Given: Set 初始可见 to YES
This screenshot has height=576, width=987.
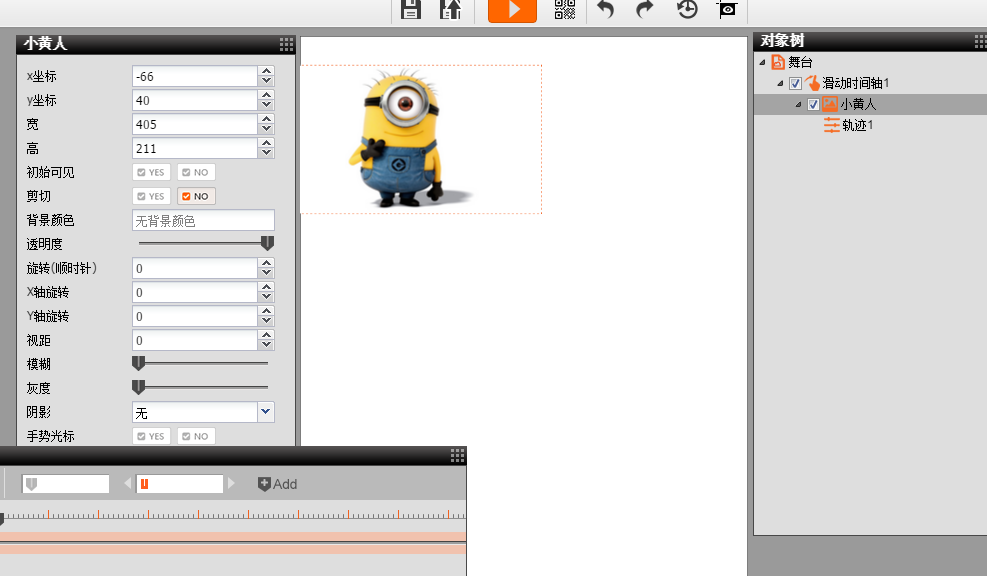Looking at the screenshot, I should click(x=151, y=172).
